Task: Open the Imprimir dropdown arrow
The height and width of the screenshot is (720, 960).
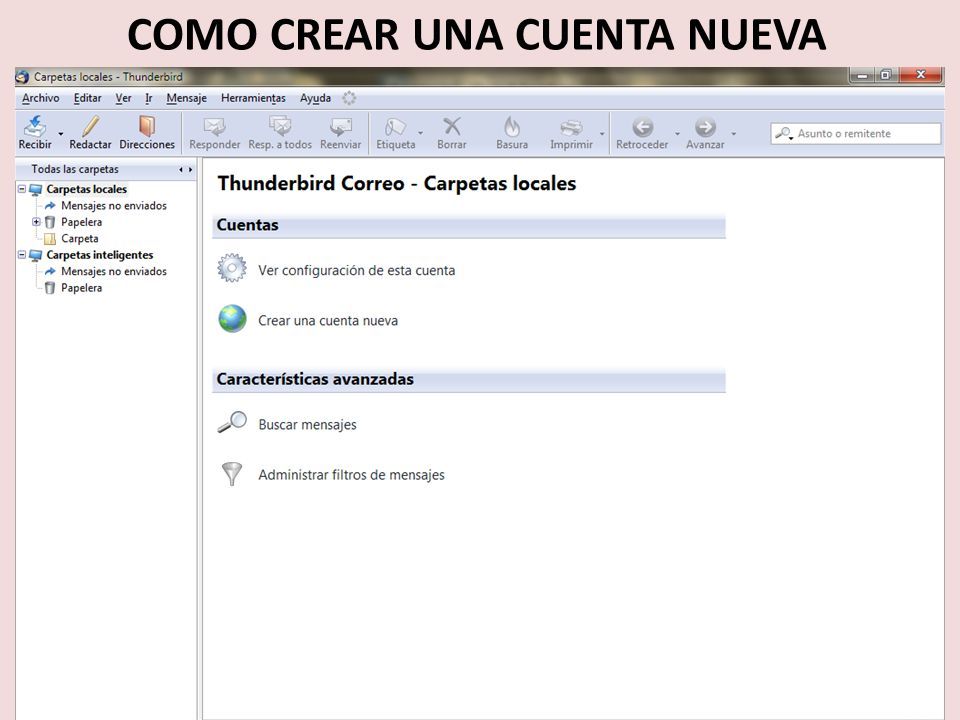Action: pos(602,133)
